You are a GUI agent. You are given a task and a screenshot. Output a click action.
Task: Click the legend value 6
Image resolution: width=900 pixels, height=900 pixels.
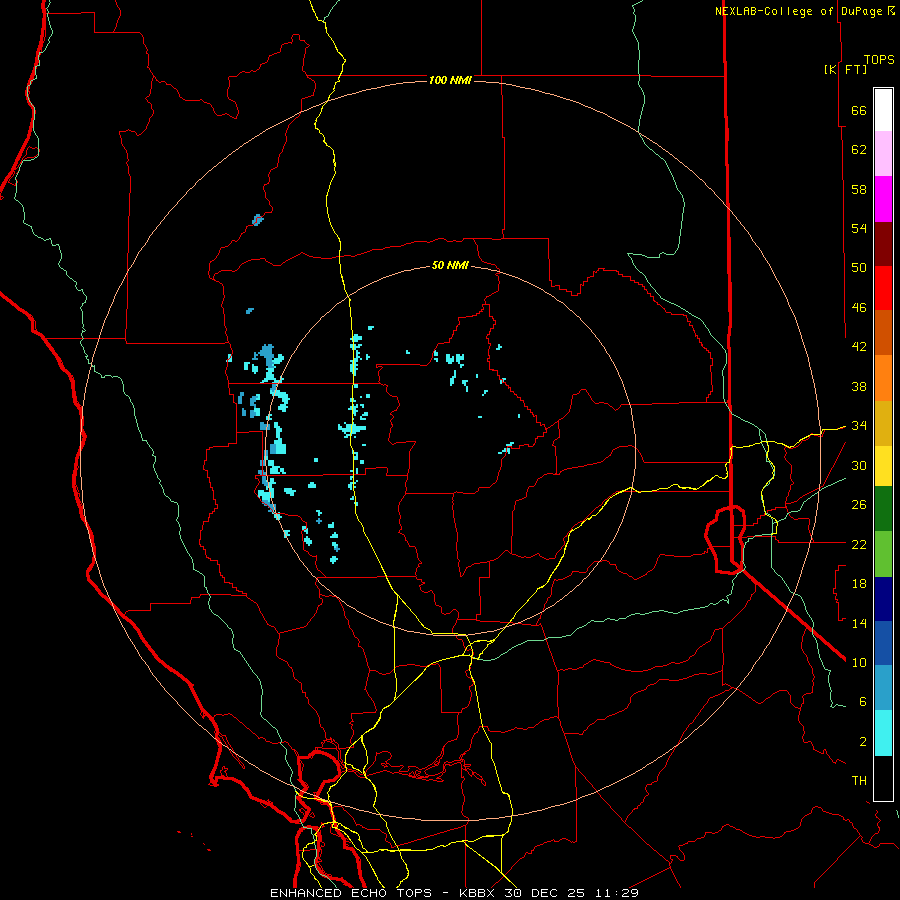click(863, 702)
